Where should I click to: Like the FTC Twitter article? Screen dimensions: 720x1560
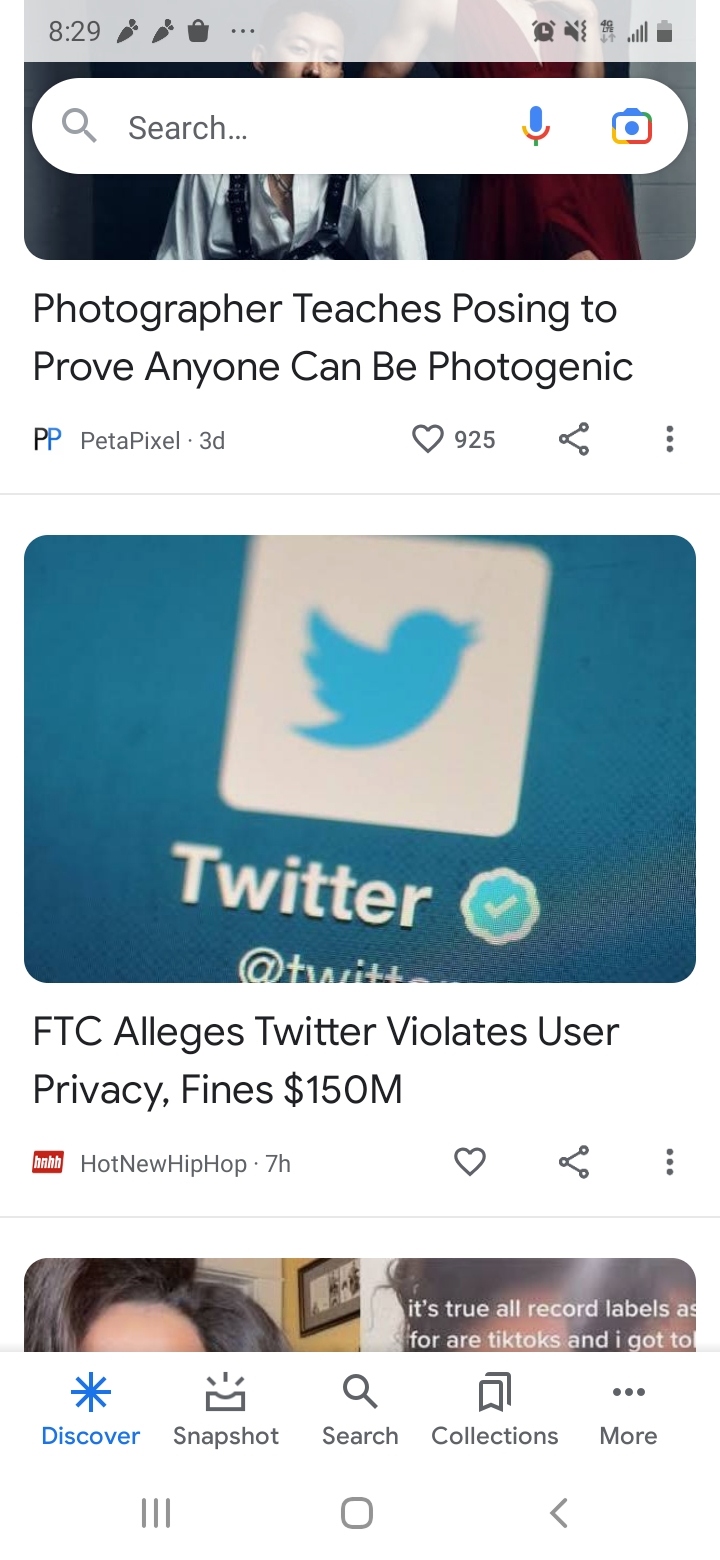point(470,1162)
